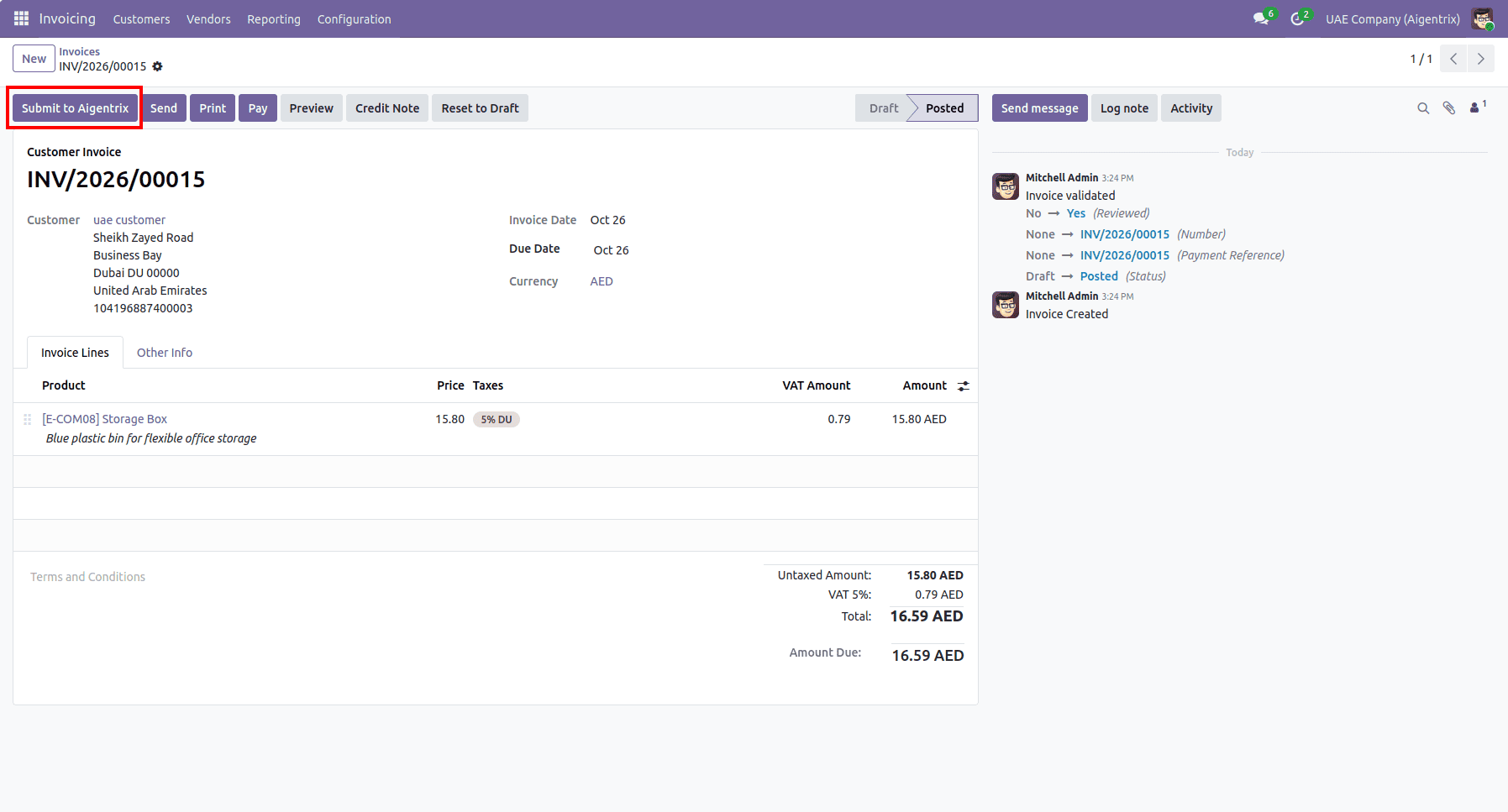Select the Posted status stage
The width and height of the screenshot is (1508, 812).
click(x=945, y=108)
